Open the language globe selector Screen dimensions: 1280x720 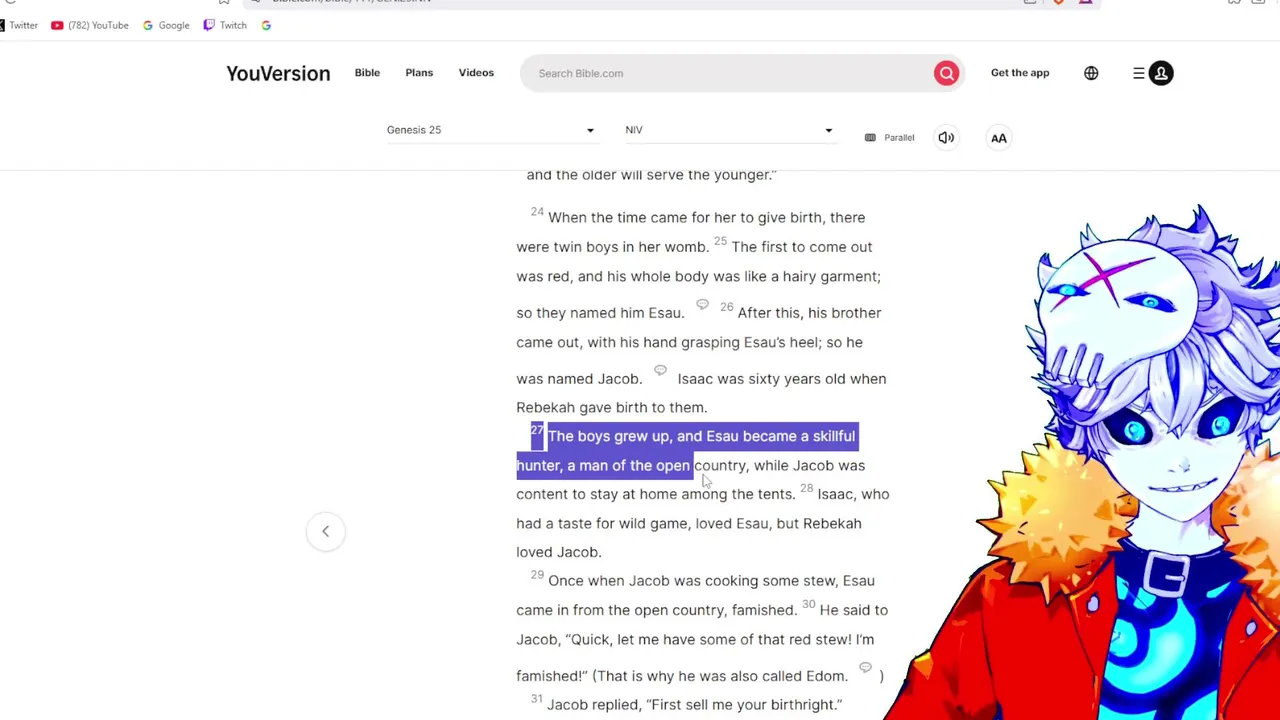pyautogui.click(x=1091, y=73)
